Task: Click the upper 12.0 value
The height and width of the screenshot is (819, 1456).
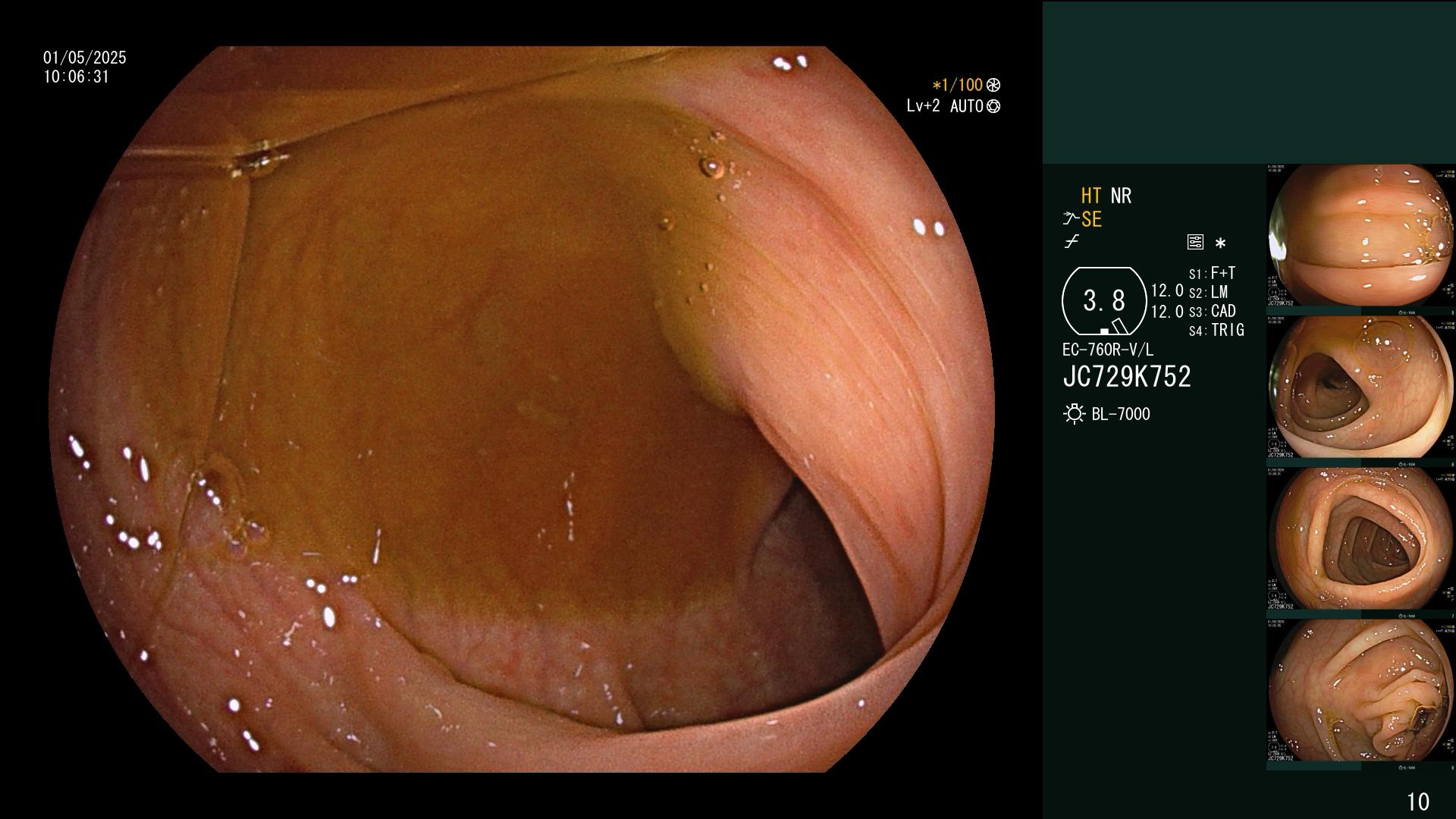Action: (1167, 290)
